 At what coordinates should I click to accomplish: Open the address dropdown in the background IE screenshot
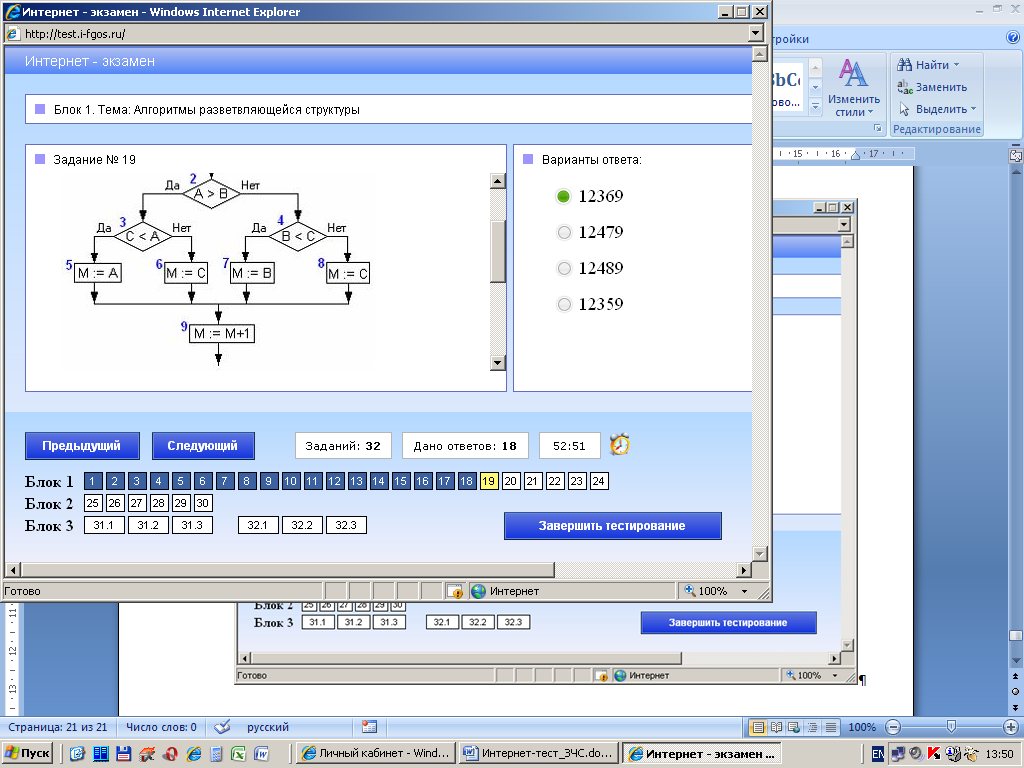coord(844,225)
